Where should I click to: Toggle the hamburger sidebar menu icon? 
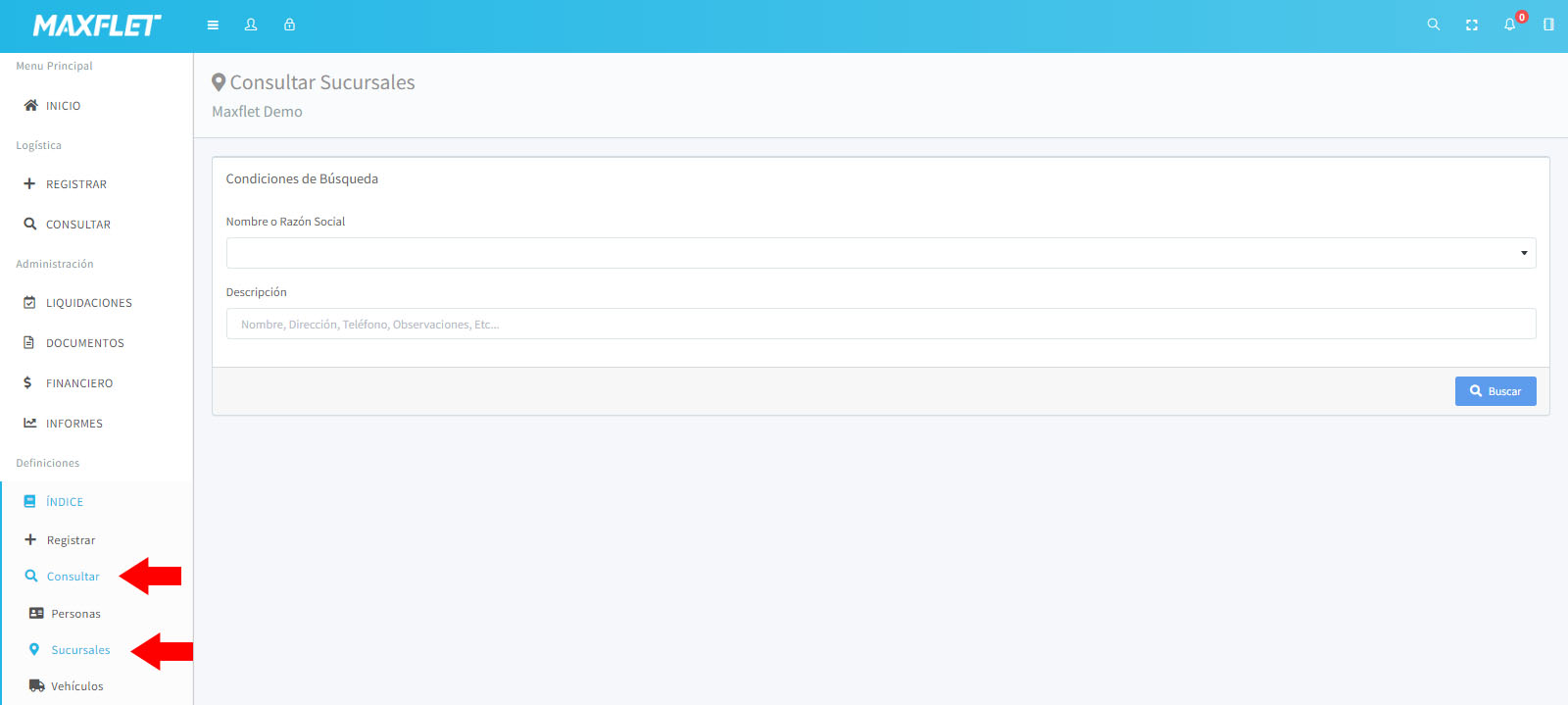(213, 25)
